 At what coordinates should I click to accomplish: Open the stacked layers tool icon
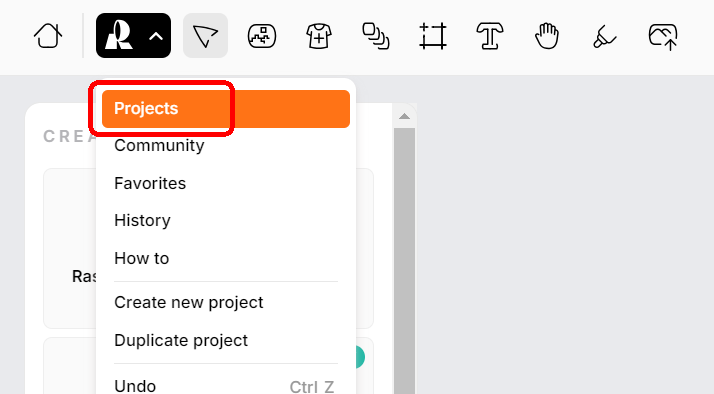(376, 36)
